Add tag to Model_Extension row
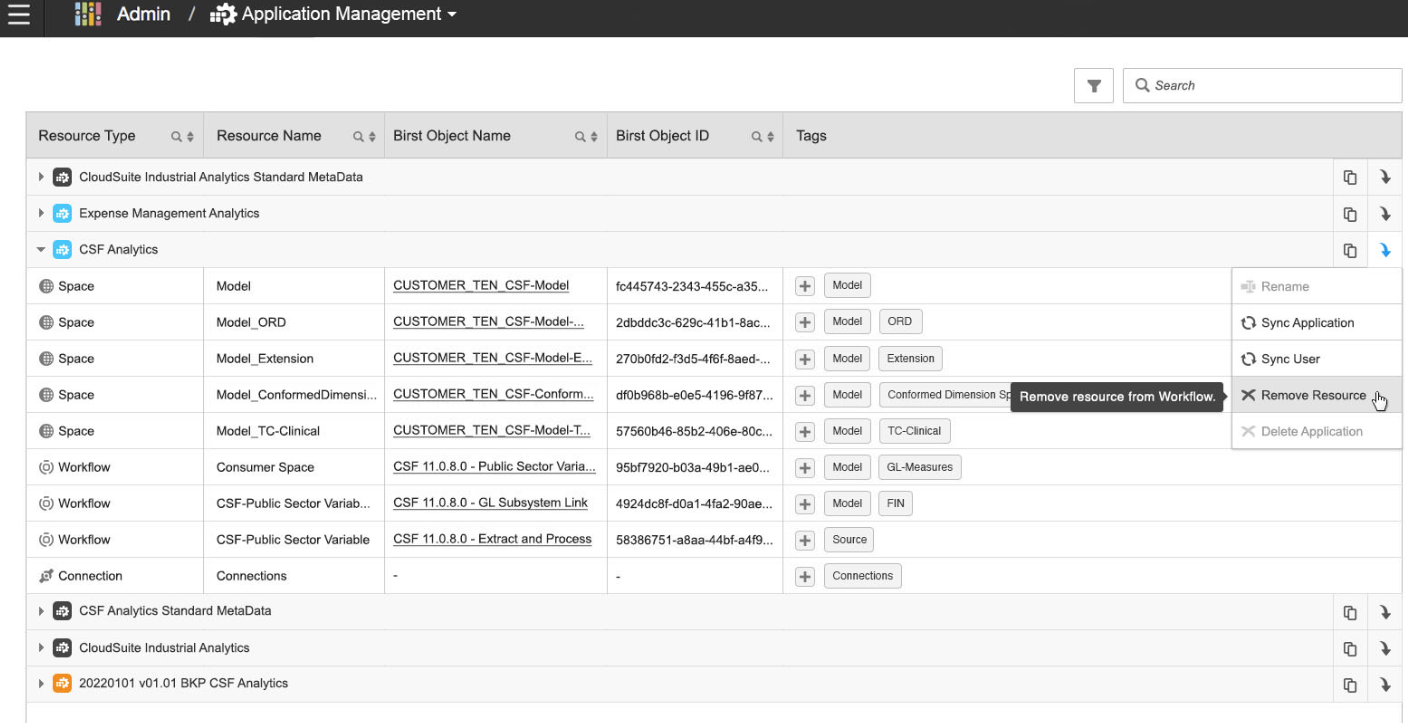Viewport: 1408px width, 723px height. (x=804, y=358)
